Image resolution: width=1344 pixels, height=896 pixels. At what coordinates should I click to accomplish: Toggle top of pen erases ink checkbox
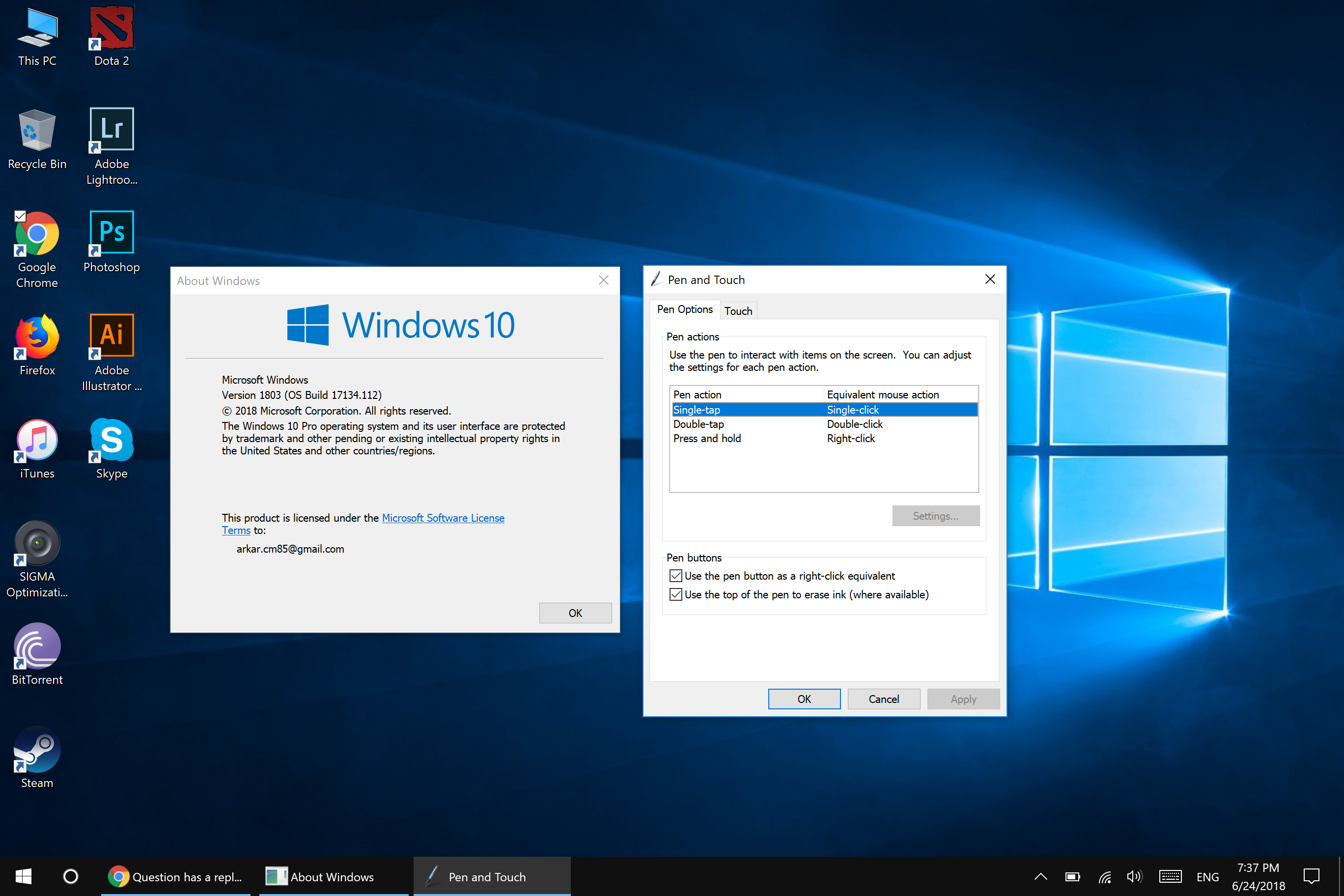[676, 594]
